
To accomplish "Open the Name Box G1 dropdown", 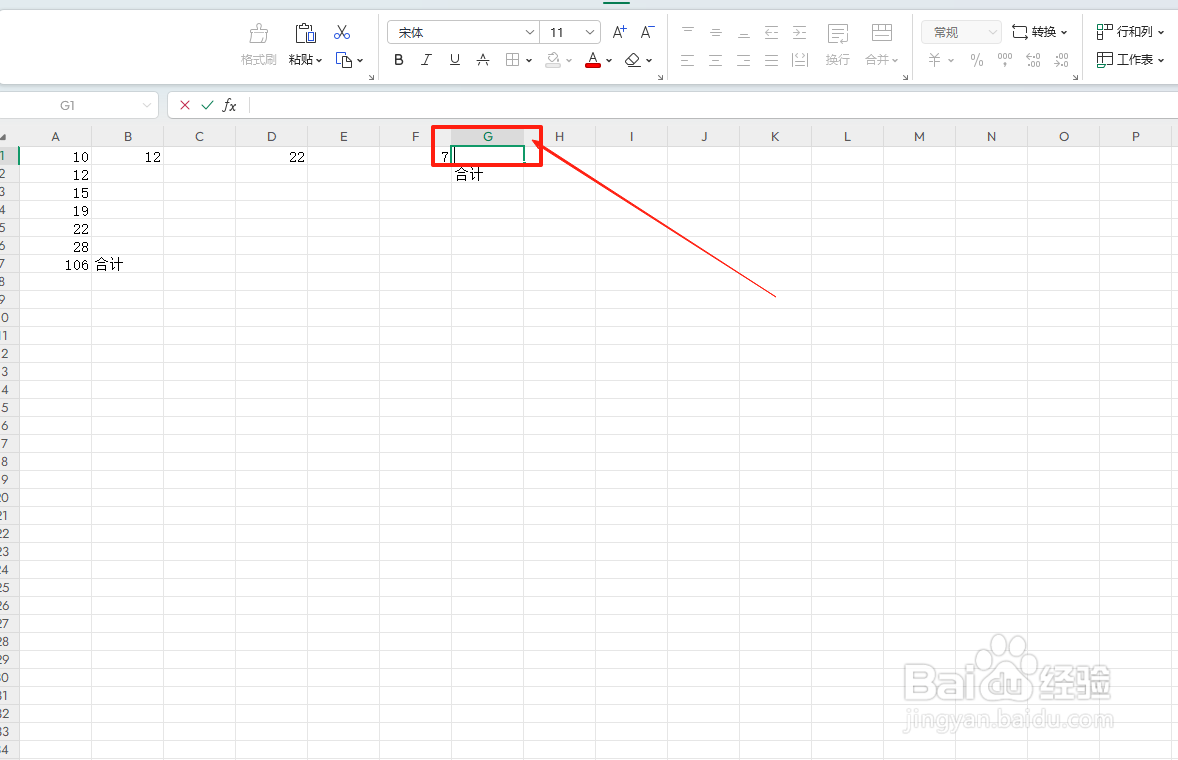I will point(146,105).
